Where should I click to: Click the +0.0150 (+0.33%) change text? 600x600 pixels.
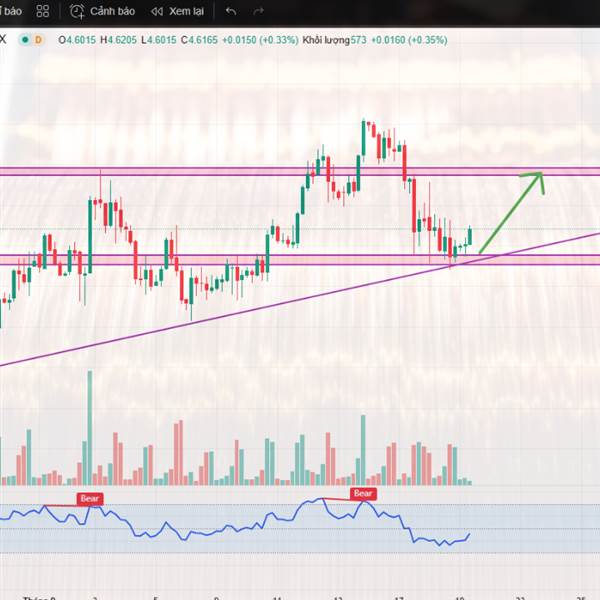[x=260, y=40]
